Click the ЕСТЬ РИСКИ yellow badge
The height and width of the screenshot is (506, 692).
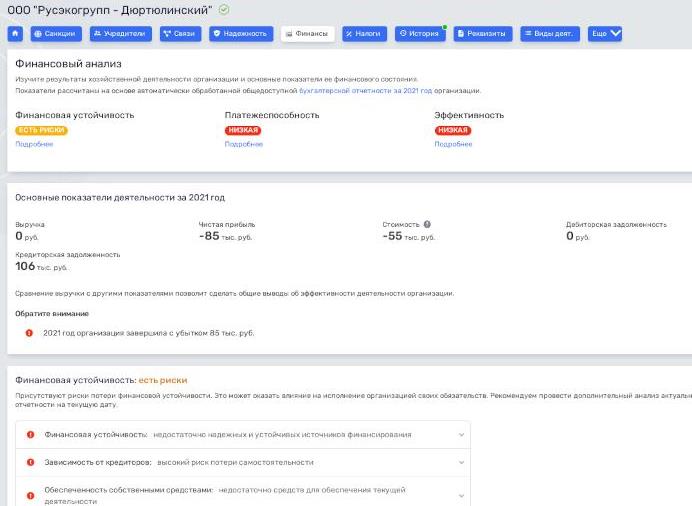coord(41,130)
